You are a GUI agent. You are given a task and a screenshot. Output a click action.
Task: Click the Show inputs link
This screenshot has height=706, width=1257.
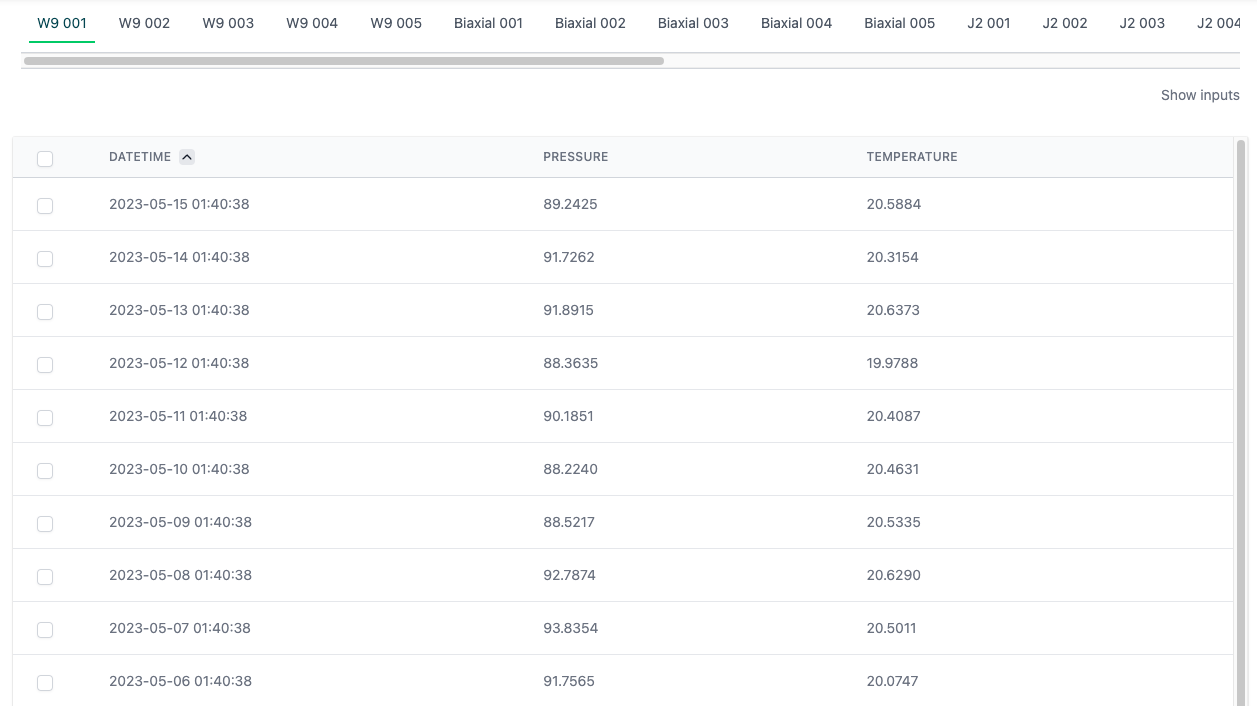[1199, 95]
